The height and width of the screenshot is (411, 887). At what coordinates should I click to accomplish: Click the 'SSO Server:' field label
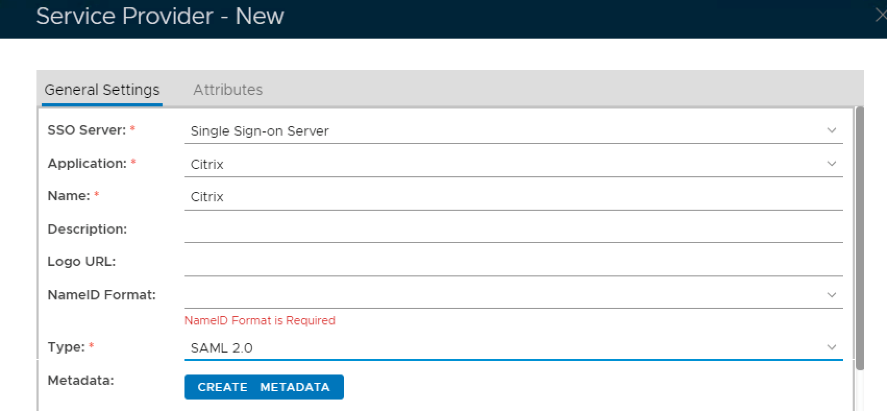point(87,130)
